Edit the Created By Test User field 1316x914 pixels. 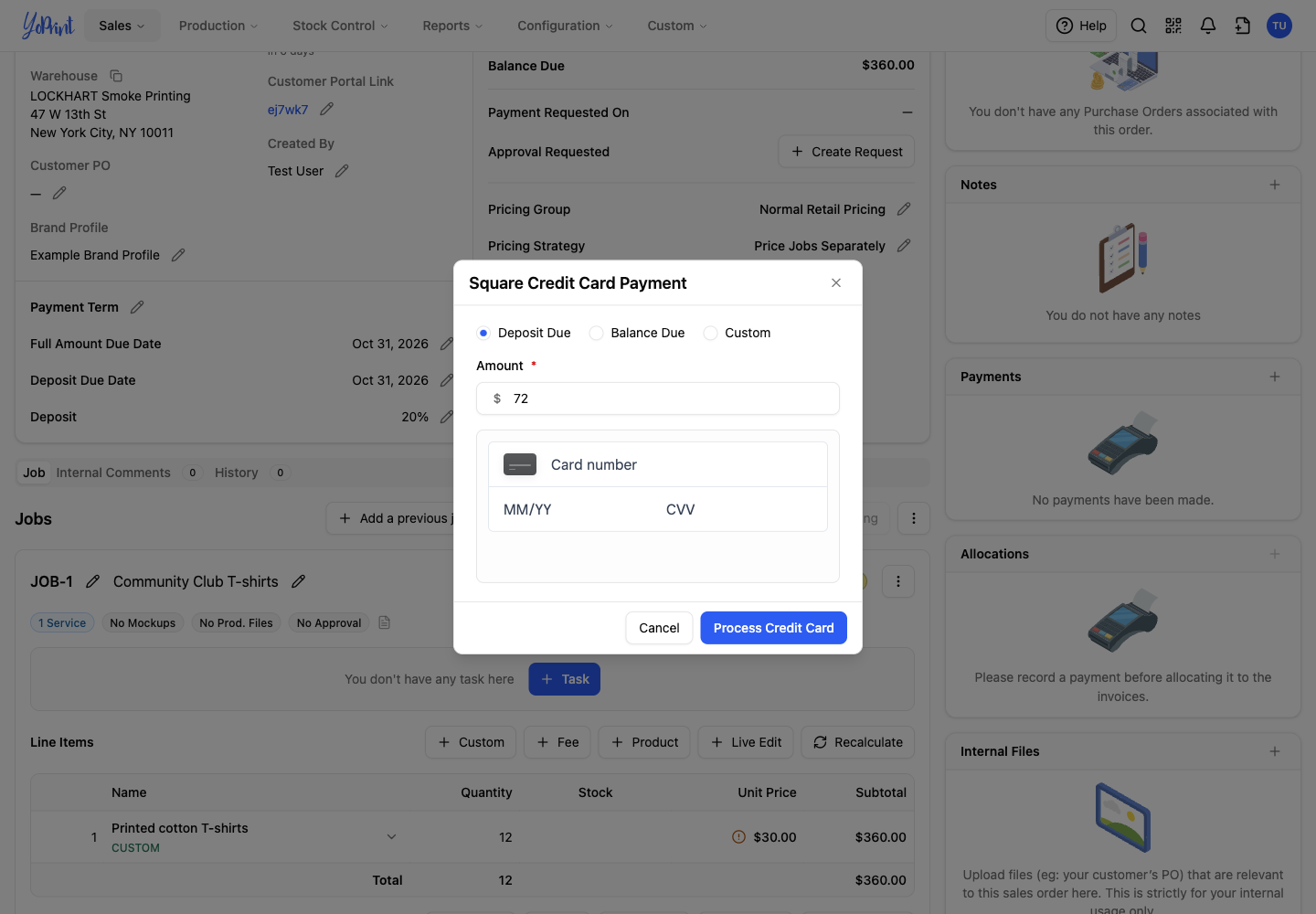click(x=342, y=171)
